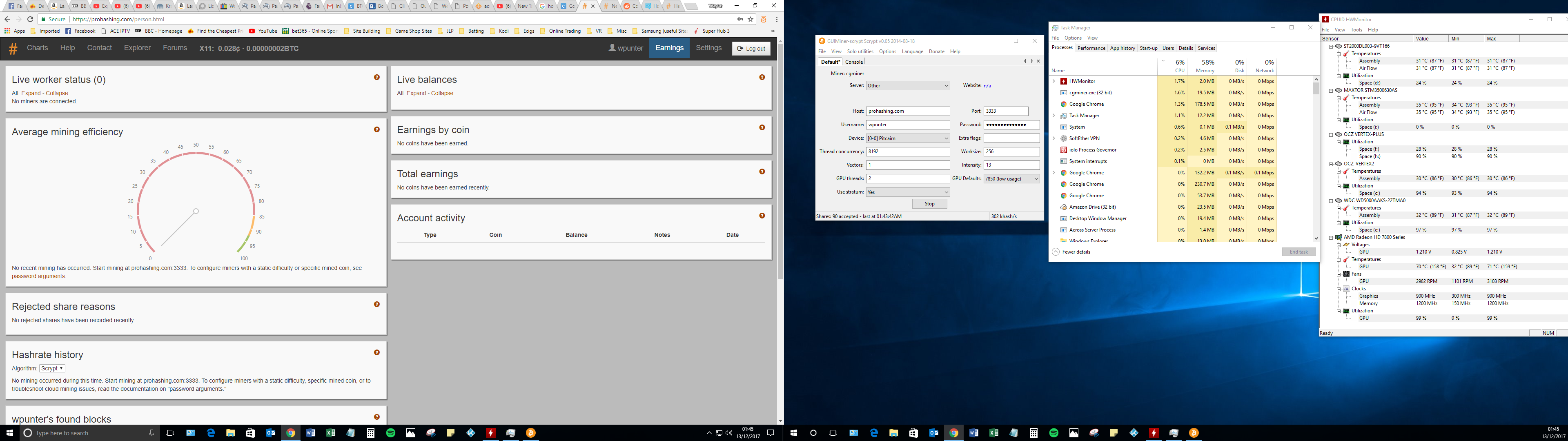This screenshot has height=441, width=1568.
Task: Click the iolo Process Governor process icon
Action: click(x=1063, y=150)
